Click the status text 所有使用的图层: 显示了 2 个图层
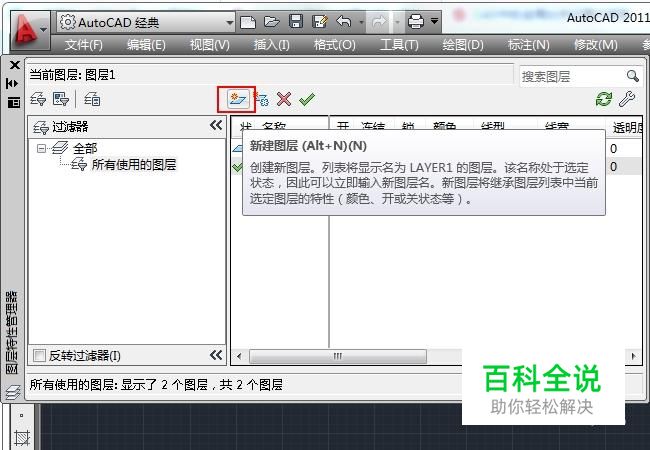The width and height of the screenshot is (650, 450). [119, 385]
